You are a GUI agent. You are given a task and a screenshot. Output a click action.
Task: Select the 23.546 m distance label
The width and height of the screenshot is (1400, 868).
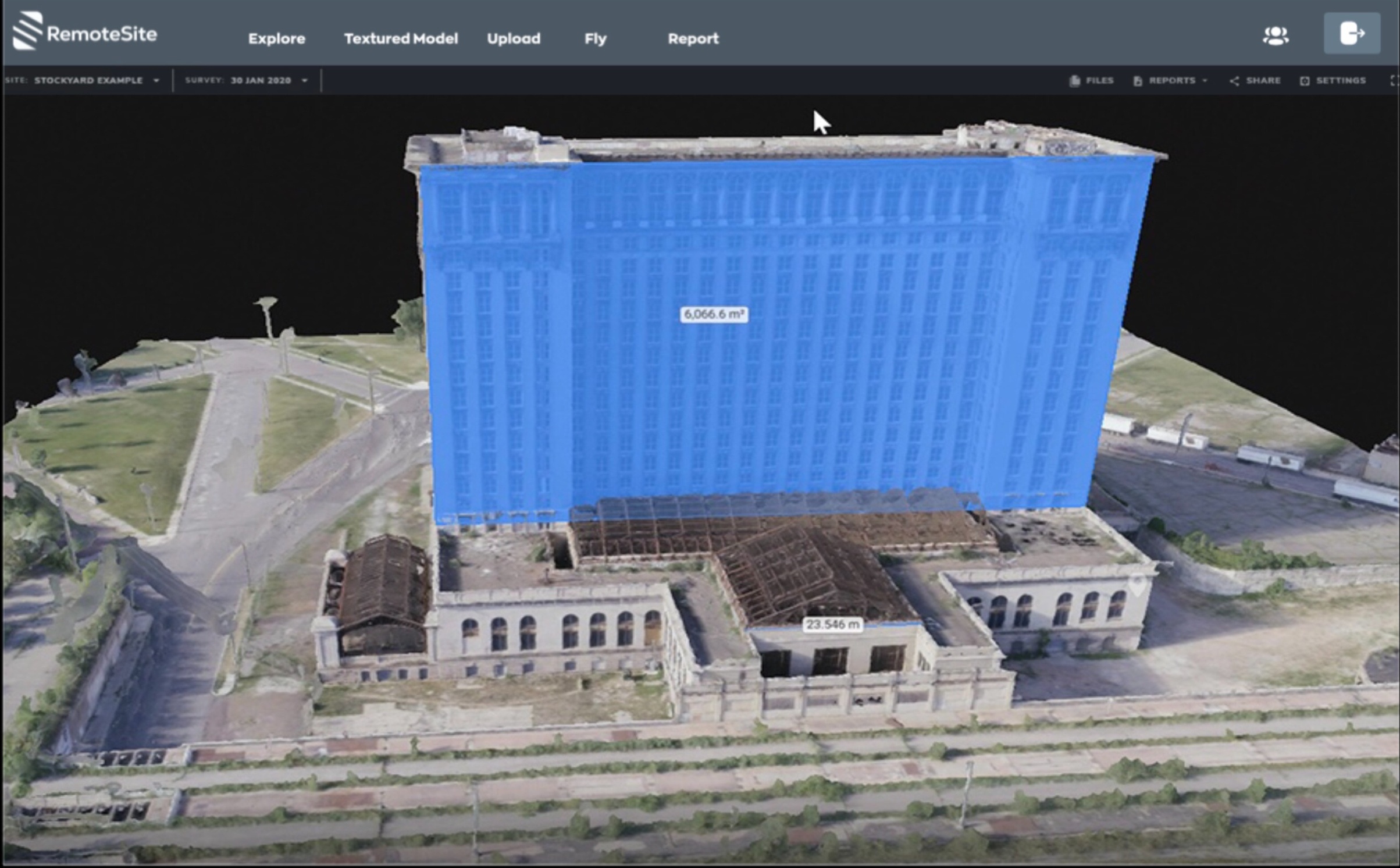tap(833, 624)
